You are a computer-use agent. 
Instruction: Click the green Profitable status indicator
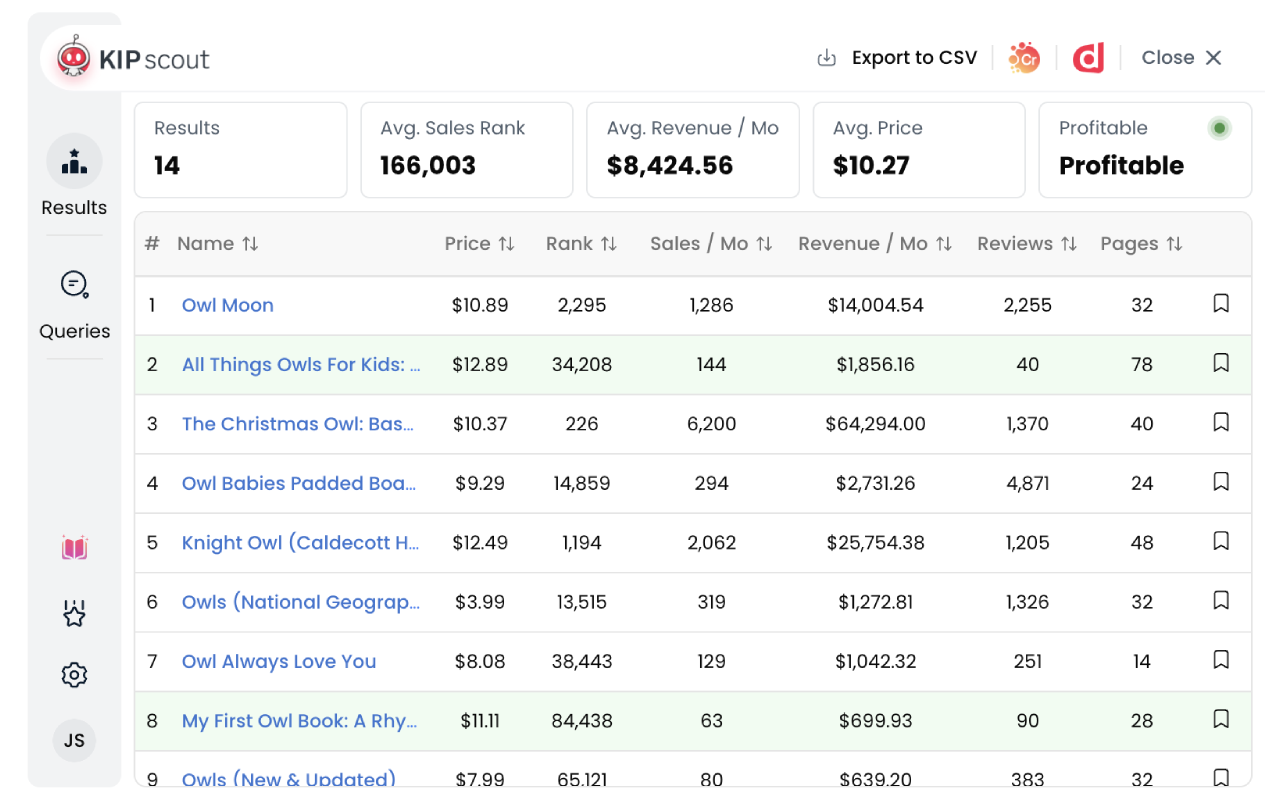1218,128
